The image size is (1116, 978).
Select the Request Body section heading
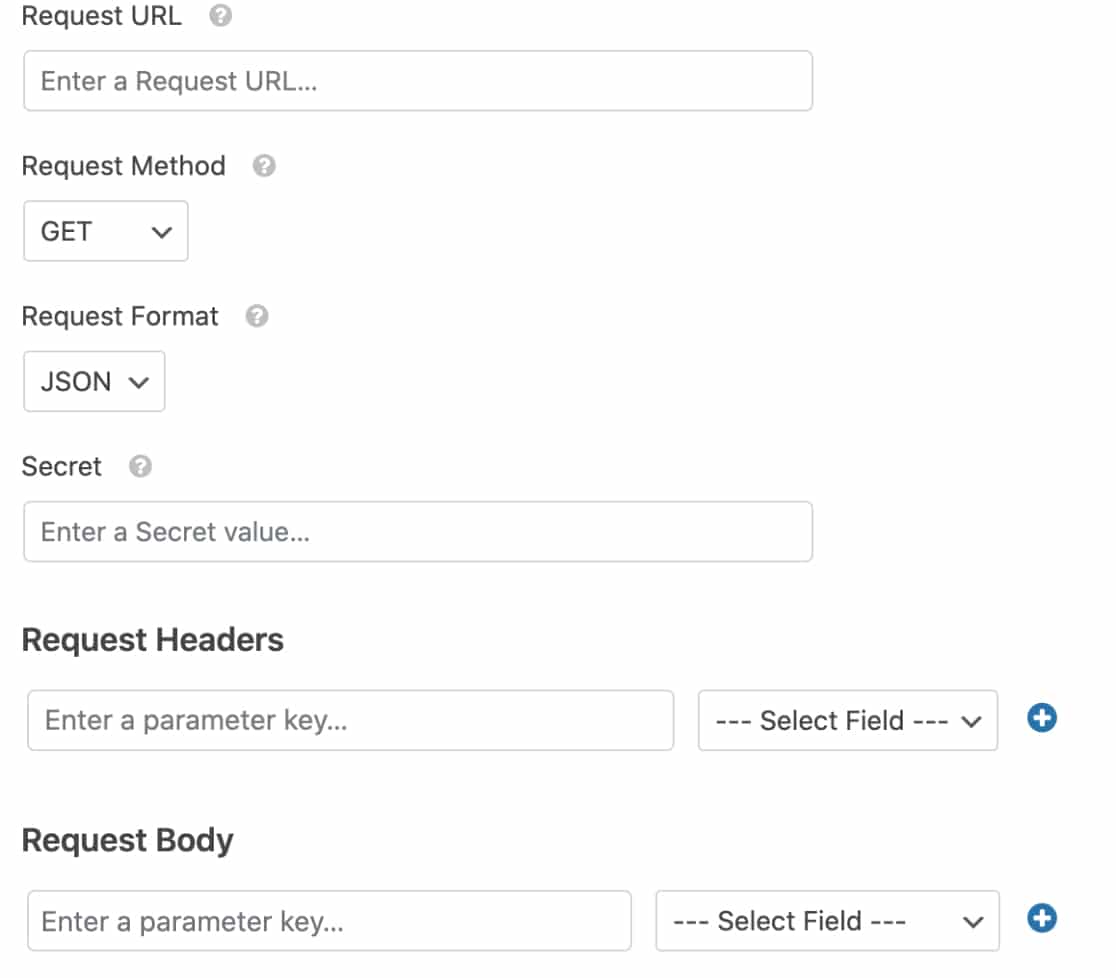127,840
